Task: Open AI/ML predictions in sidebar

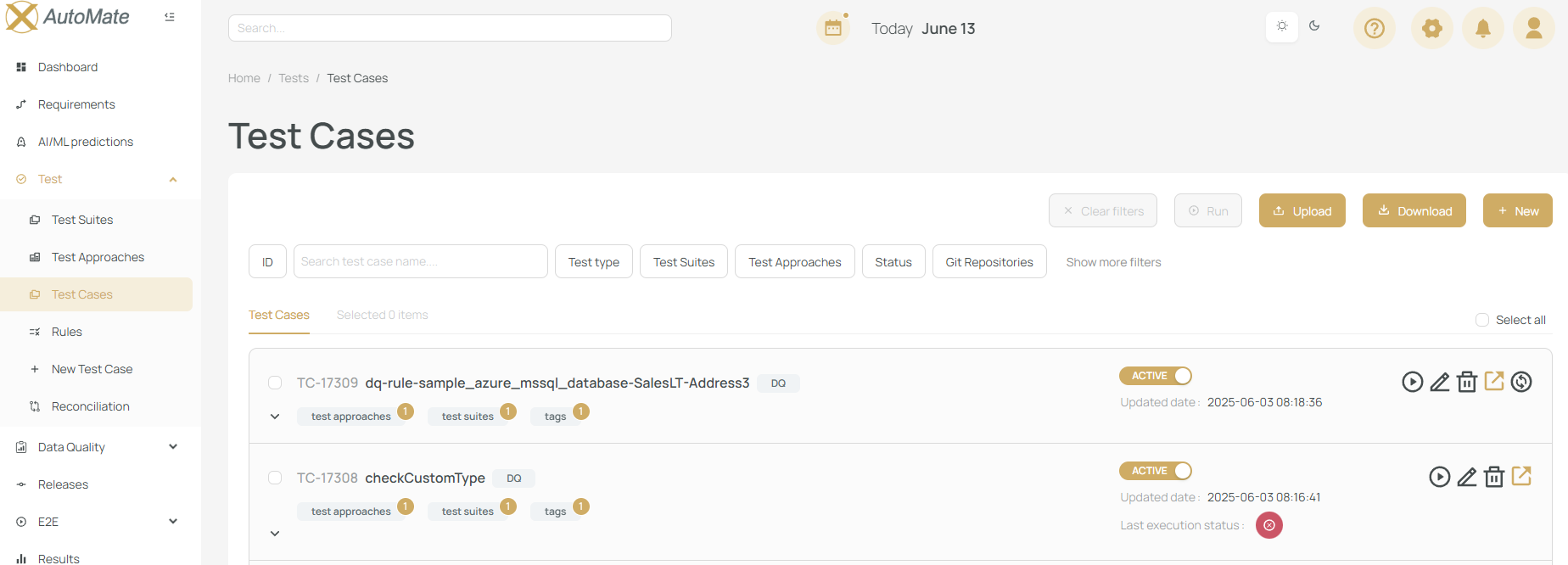Action: 86,142
